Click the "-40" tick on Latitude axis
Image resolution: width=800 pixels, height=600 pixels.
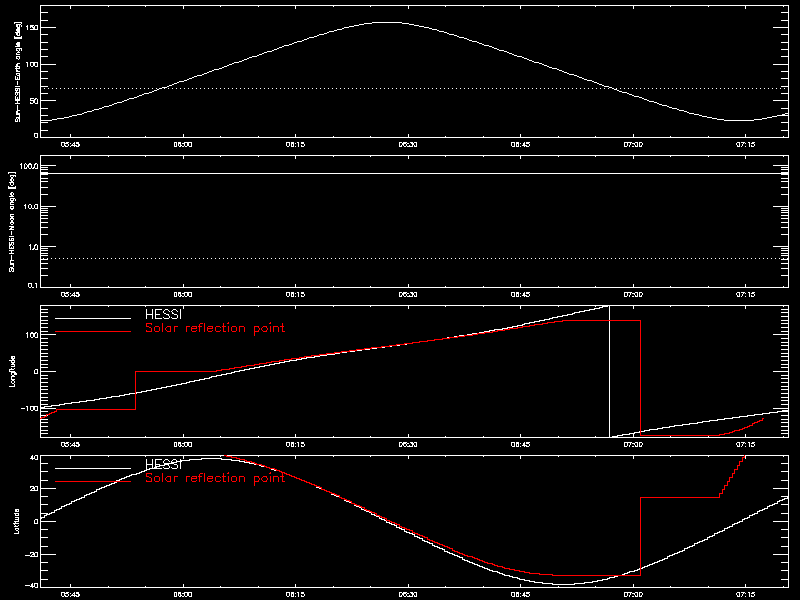click(32, 585)
